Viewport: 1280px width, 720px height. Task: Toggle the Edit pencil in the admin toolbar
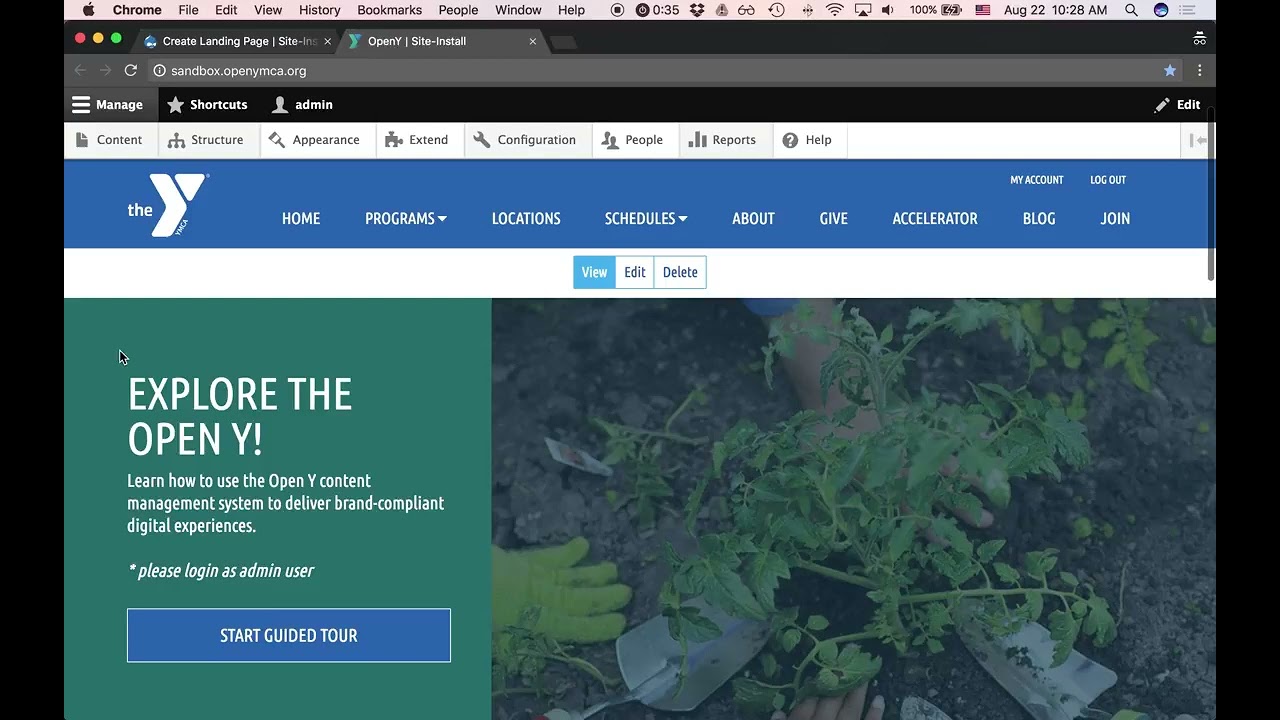click(x=1177, y=104)
